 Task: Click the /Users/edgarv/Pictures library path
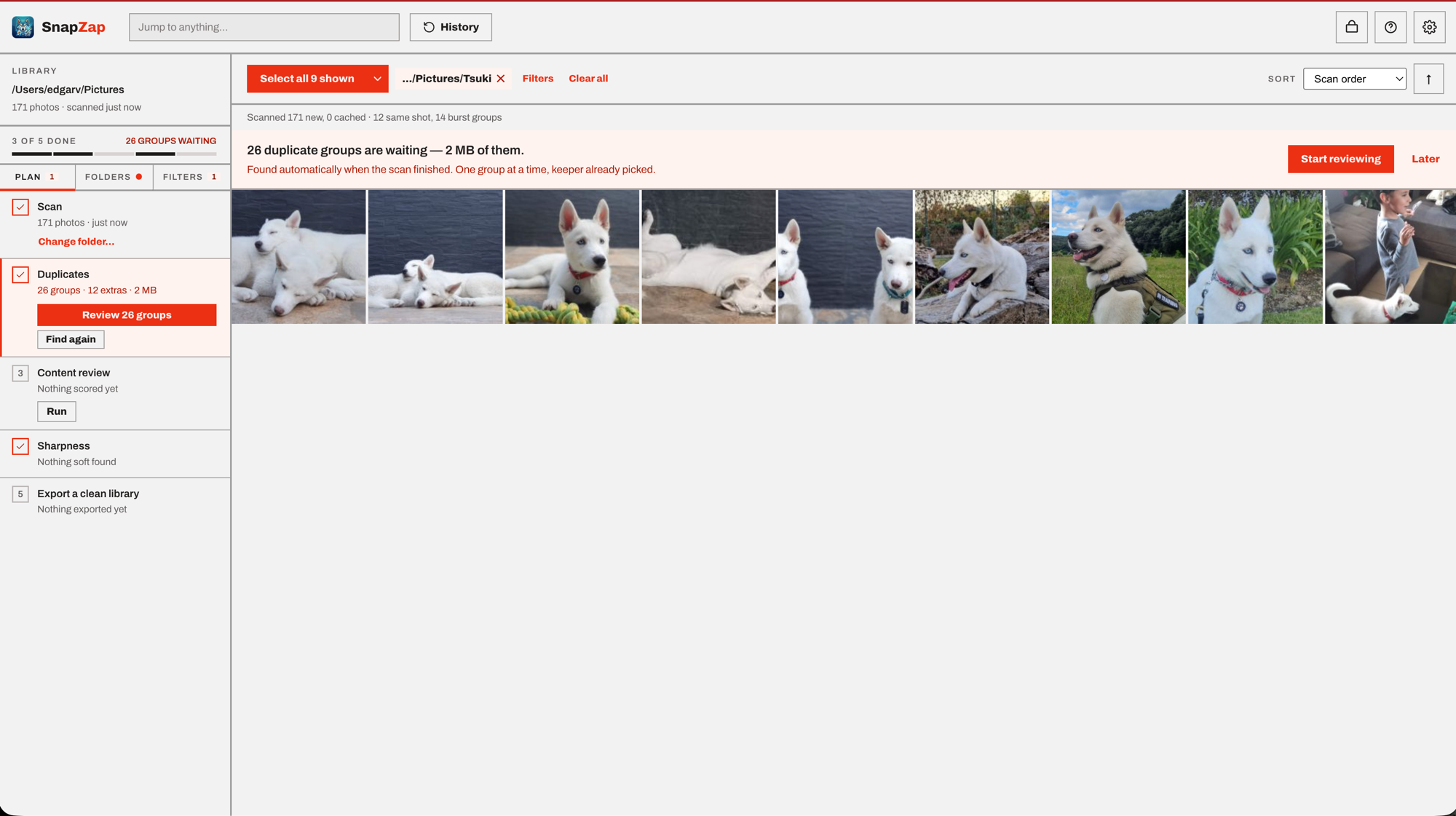pyautogui.click(x=68, y=90)
